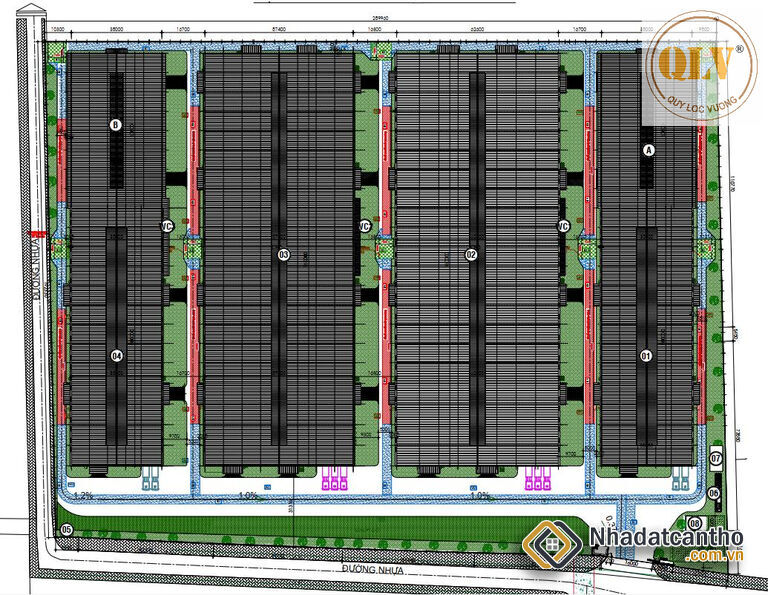The width and height of the screenshot is (768, 595).
Task: Click the vertical ĐƯỜNG NHỰA label on left
Action: click(40, 293)
